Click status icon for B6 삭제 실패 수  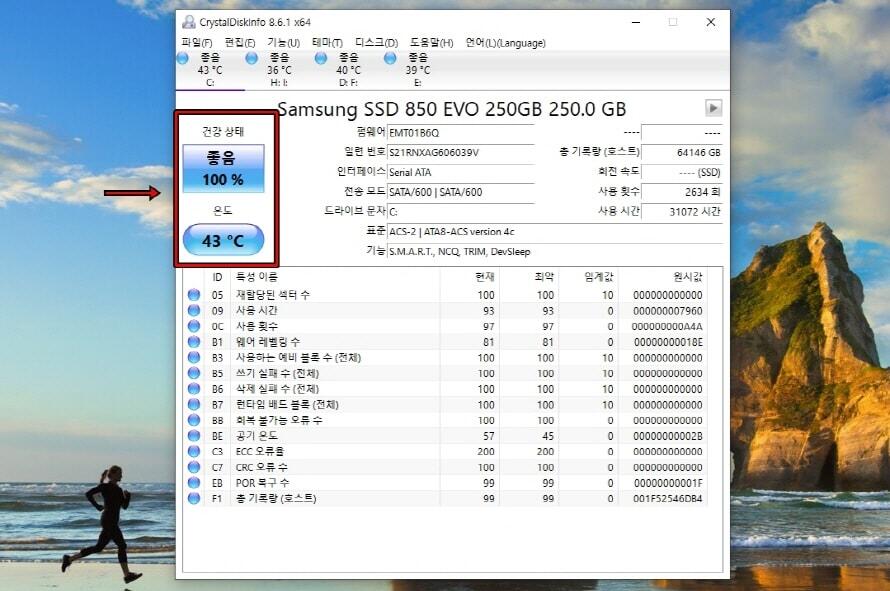click(194, 389)
